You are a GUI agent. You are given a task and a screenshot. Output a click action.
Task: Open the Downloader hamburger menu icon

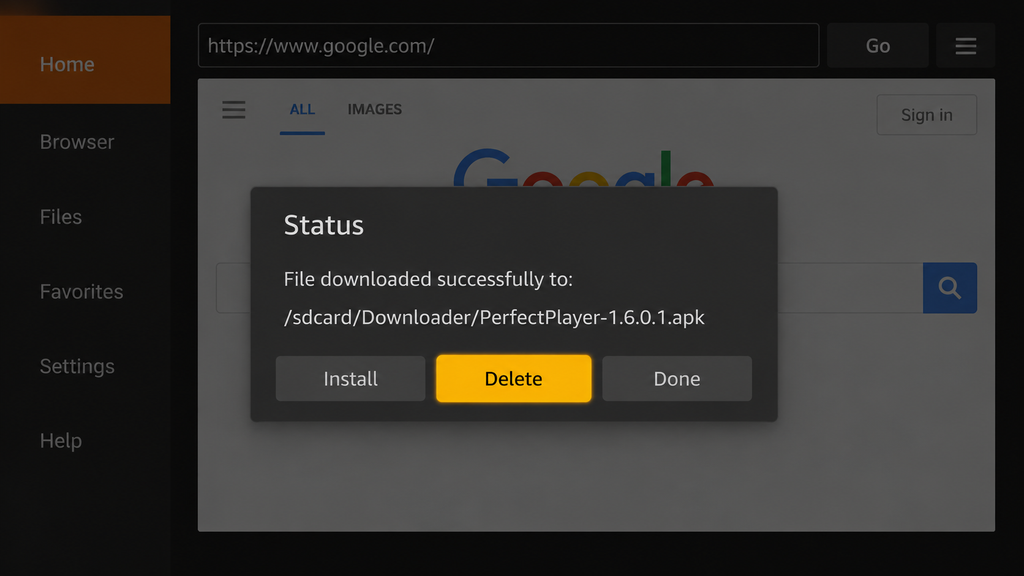point(965,45)
